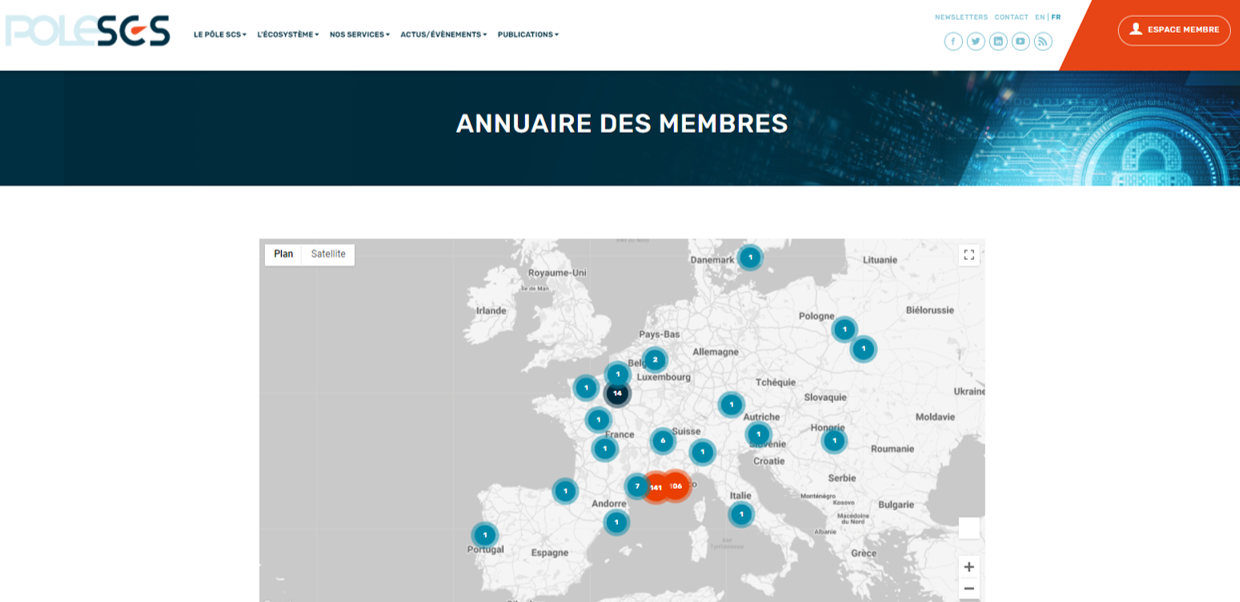
Task: Open the RSS feed icon
Action: pos(1042,43)
